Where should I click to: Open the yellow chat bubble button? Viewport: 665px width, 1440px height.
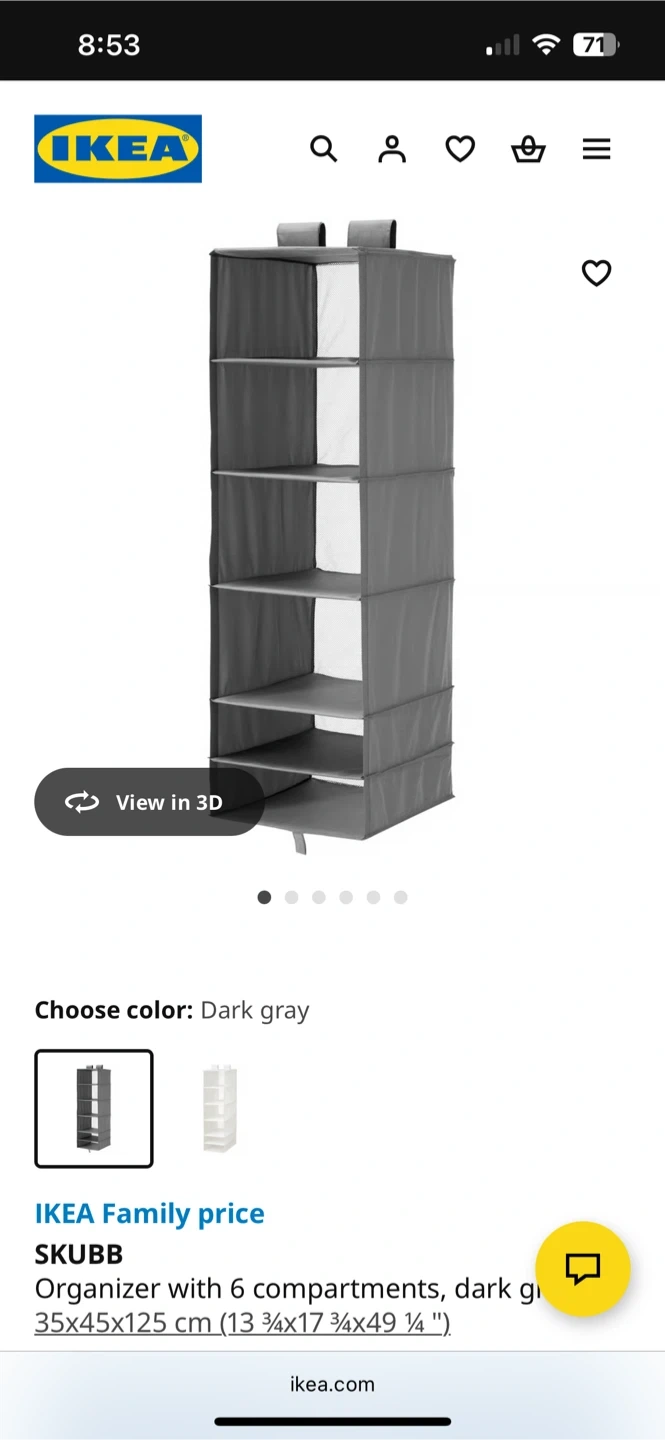(583, 1269)
